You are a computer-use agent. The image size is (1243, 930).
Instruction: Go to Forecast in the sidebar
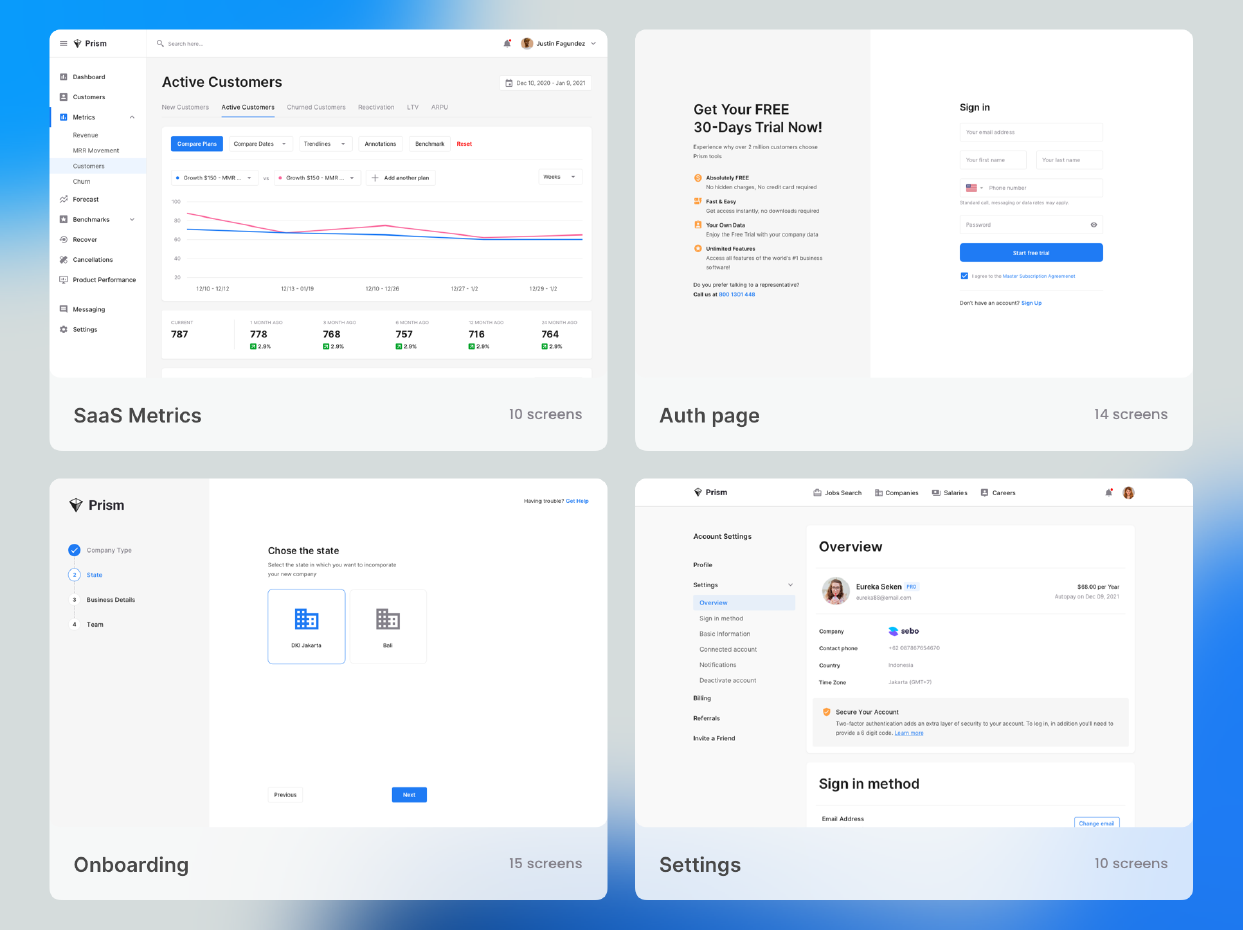[x=85, y=199]
